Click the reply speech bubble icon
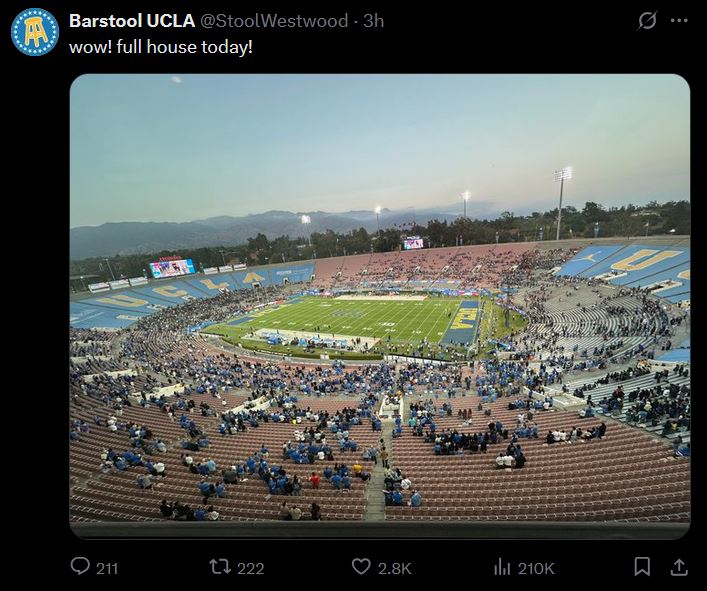Screen dimensions: 707x591 pyautogui.click(x=81, y=567)
